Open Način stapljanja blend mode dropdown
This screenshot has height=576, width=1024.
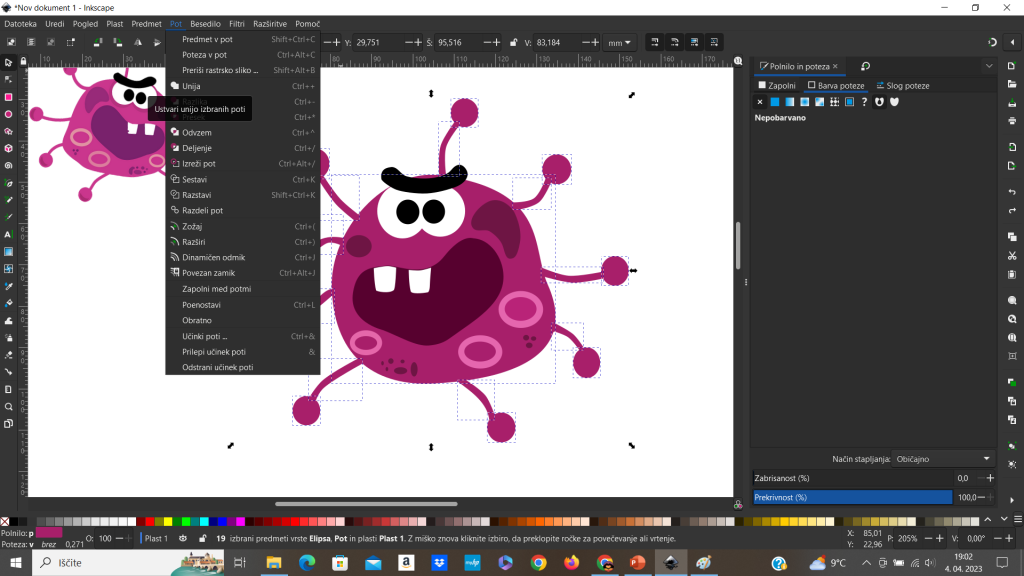[x=943, y=459]
